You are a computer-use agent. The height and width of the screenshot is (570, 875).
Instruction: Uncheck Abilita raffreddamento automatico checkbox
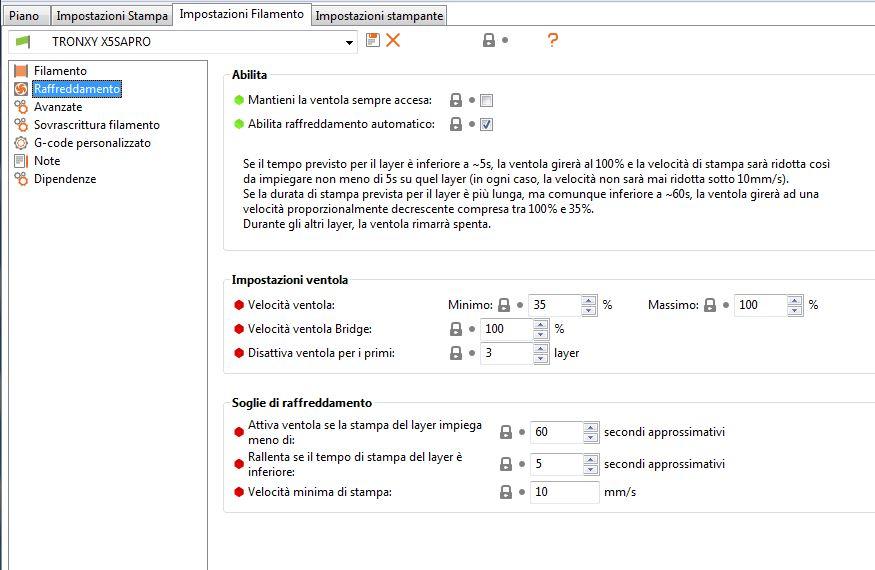(x=487, y=124)
